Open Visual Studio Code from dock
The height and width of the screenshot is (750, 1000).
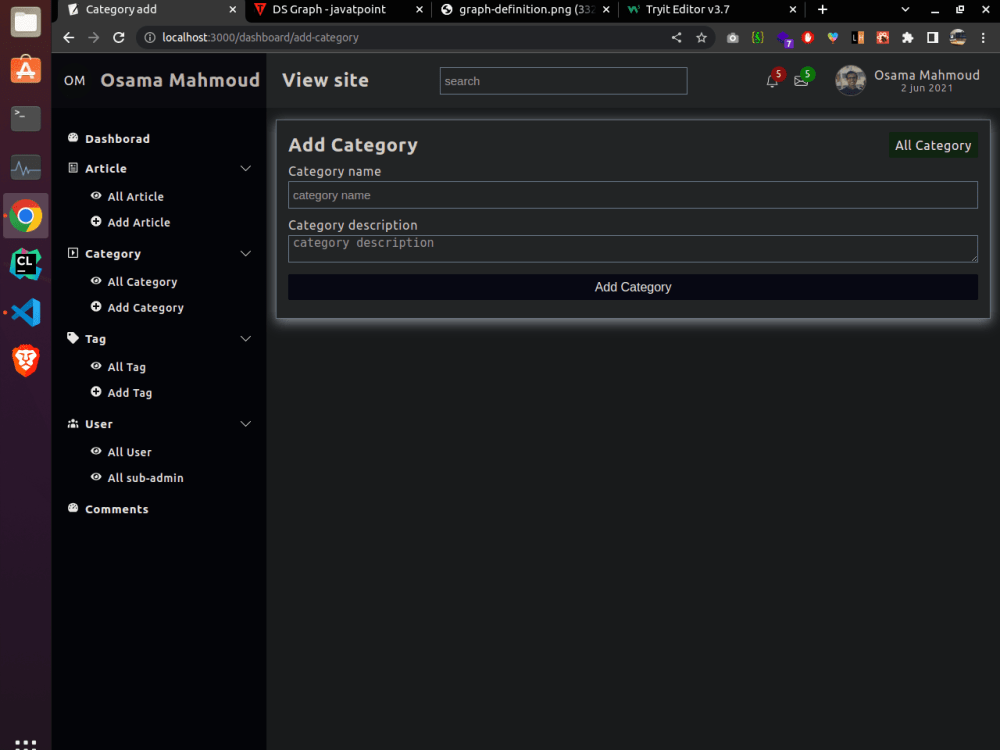coord(26,312)
